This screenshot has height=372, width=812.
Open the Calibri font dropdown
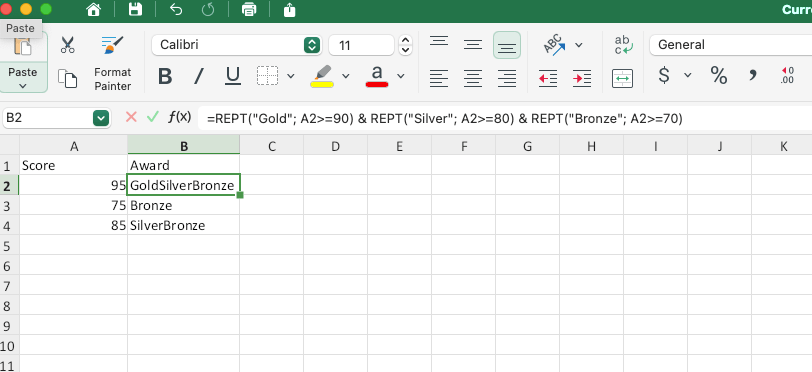(x=311, y=45)
